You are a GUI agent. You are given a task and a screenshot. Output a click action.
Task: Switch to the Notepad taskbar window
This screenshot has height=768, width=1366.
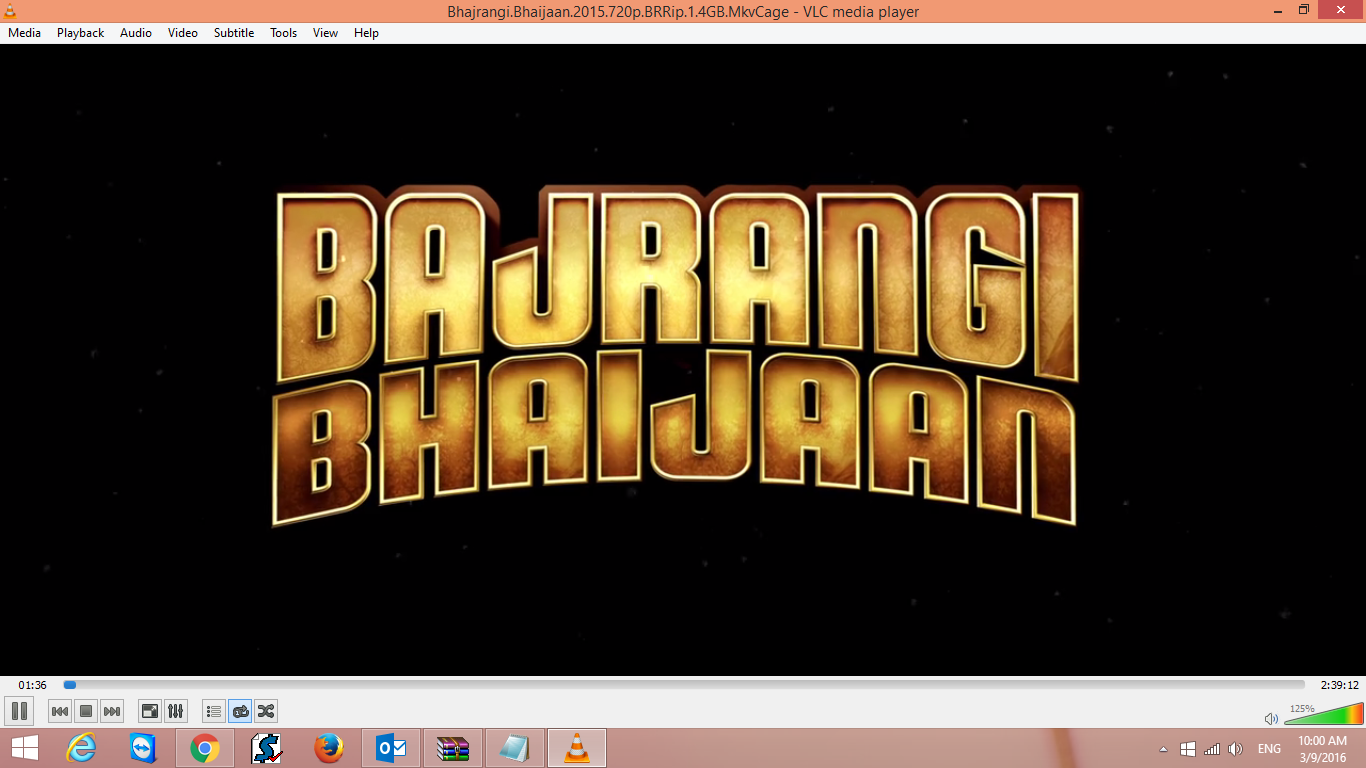coord(515,748)
